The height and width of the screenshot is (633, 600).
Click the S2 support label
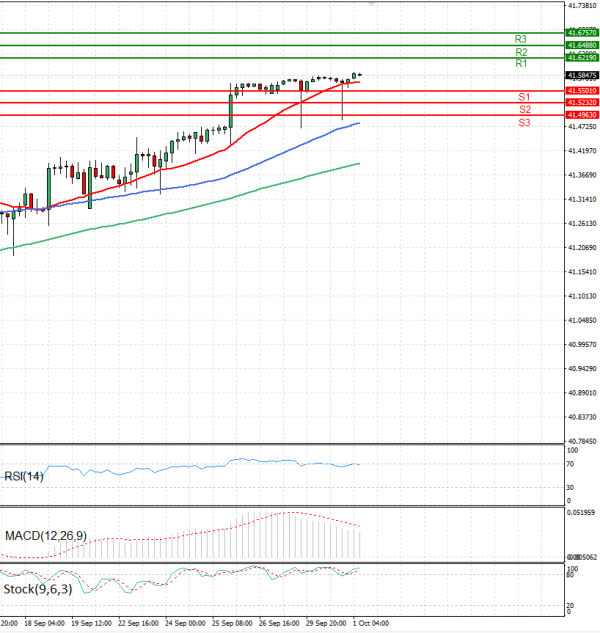click(524, 109)
